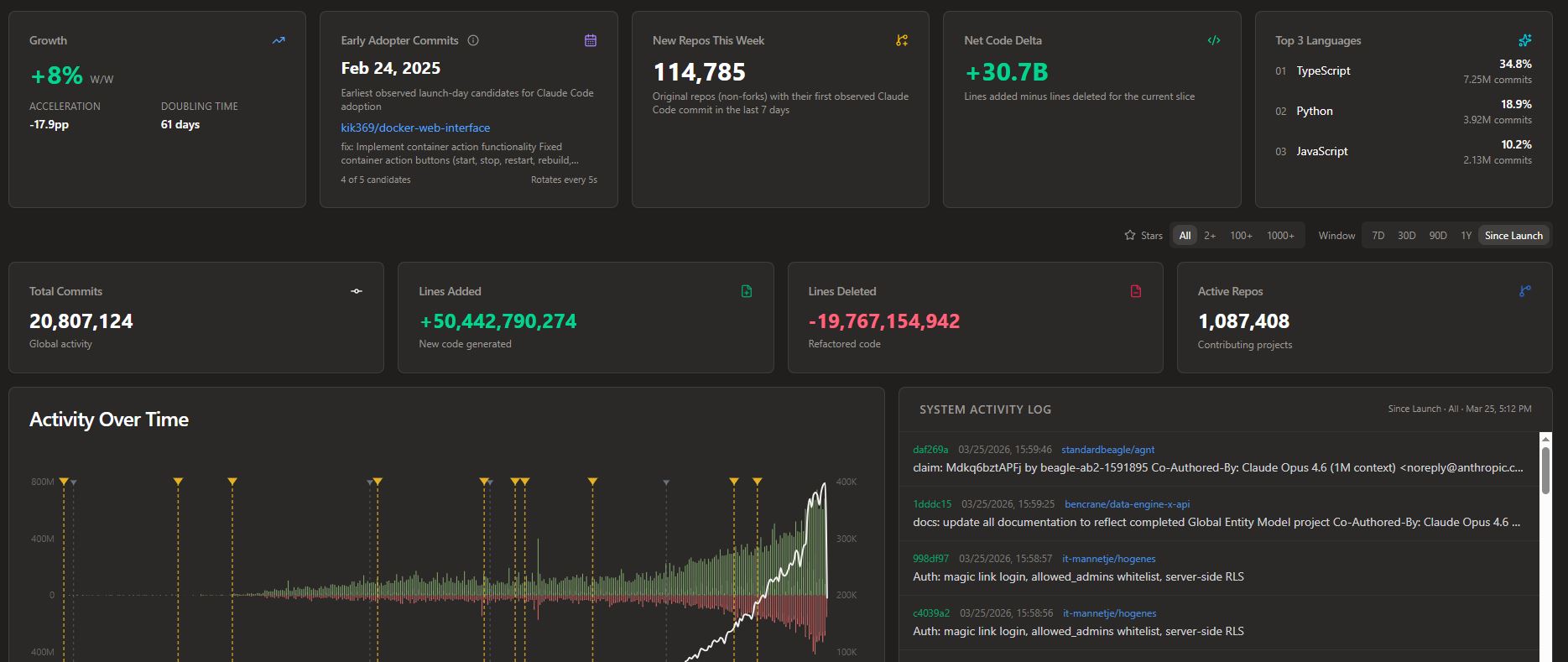
Task: Click the first yellow marker on activity chart
Action: click(64, 482)
